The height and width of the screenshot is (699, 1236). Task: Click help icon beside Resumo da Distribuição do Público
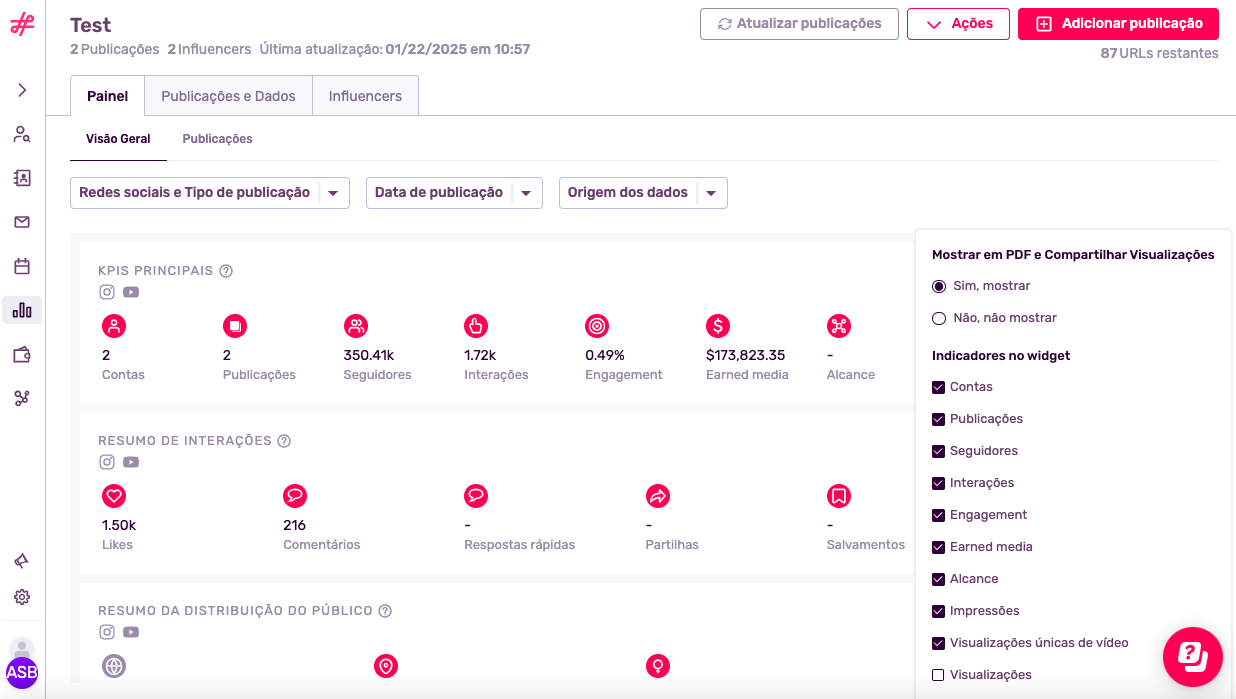click(385, 611)
